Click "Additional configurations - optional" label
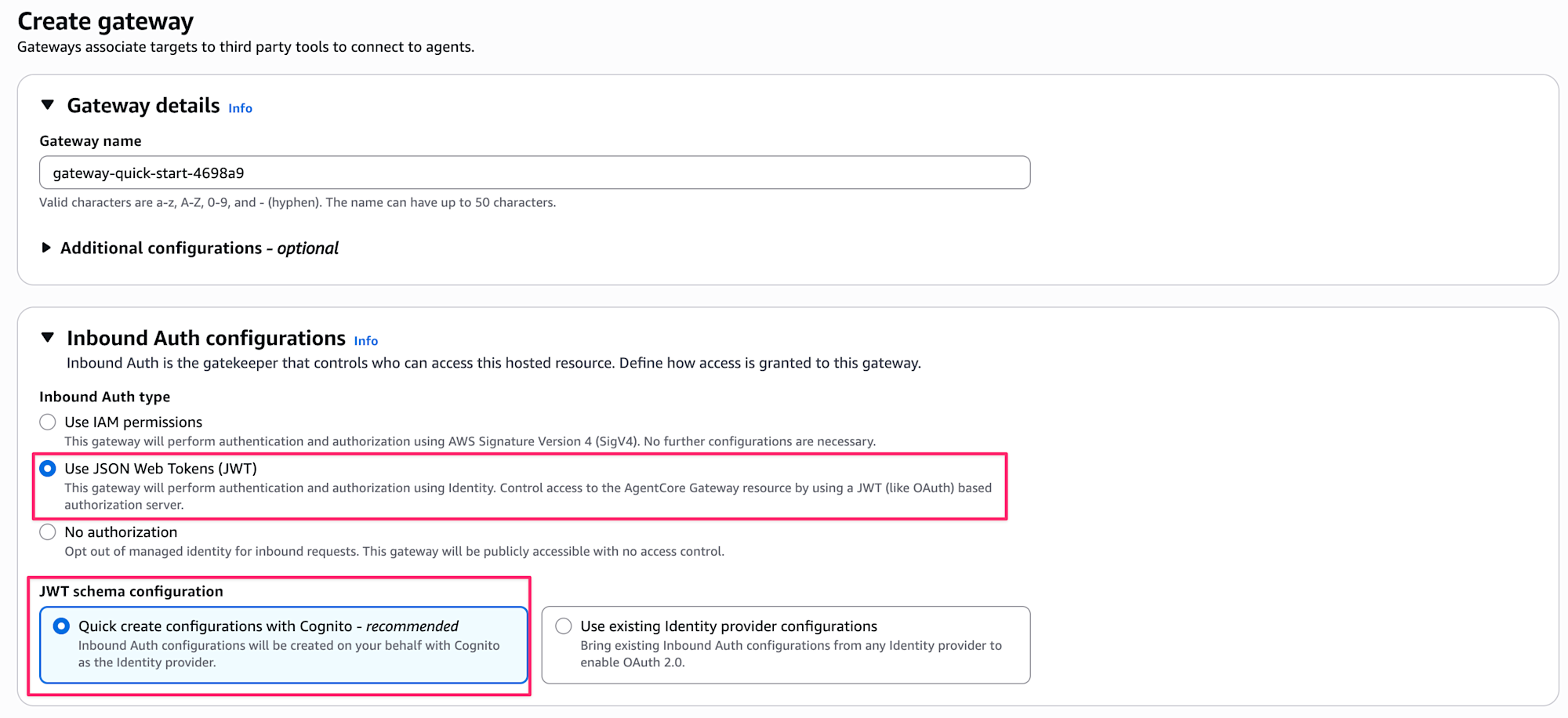The width and height of the screenshot is (1568, 718). click(x=199, y=248)
